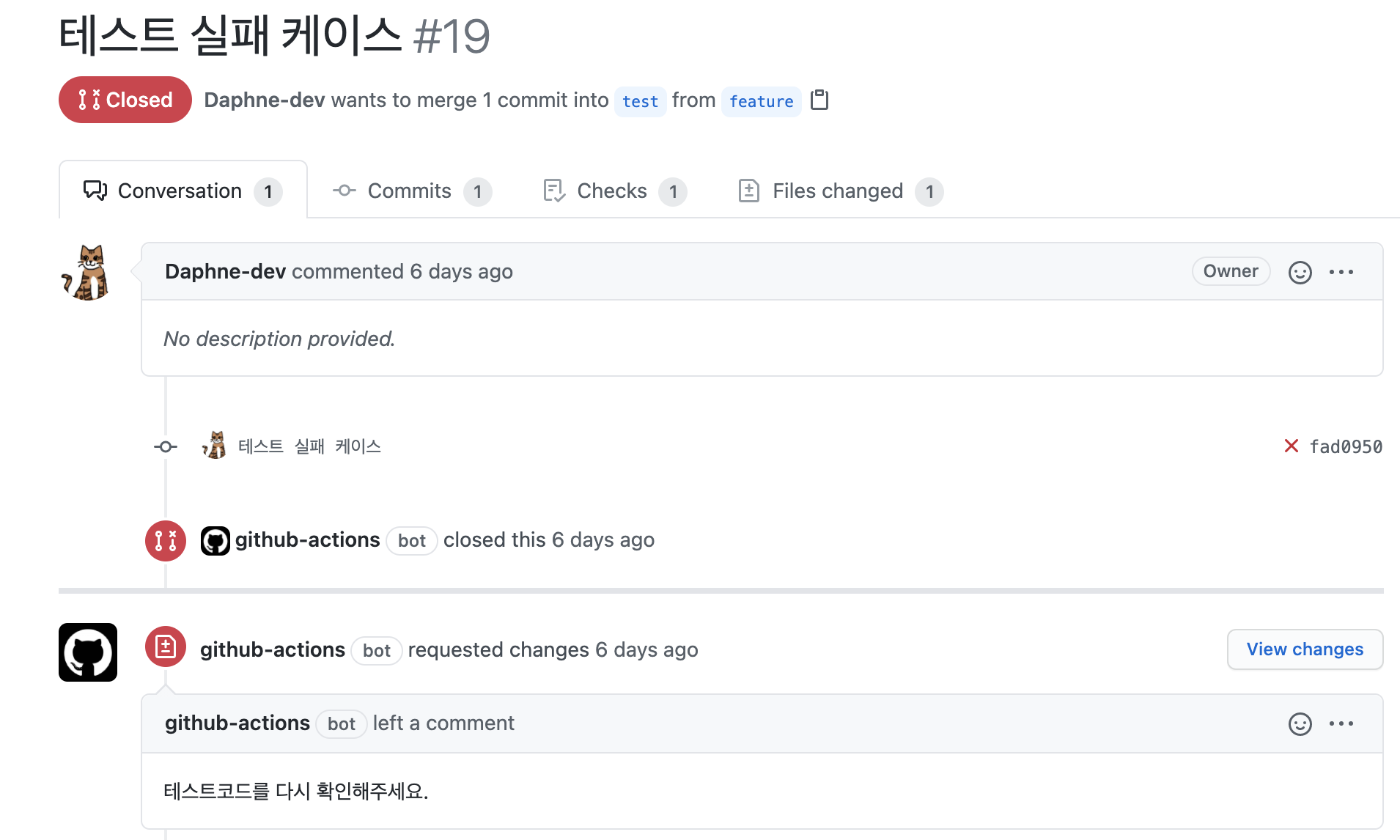Click the failed check X icon
The image size is (1400, 840).
coord(1291,446)
